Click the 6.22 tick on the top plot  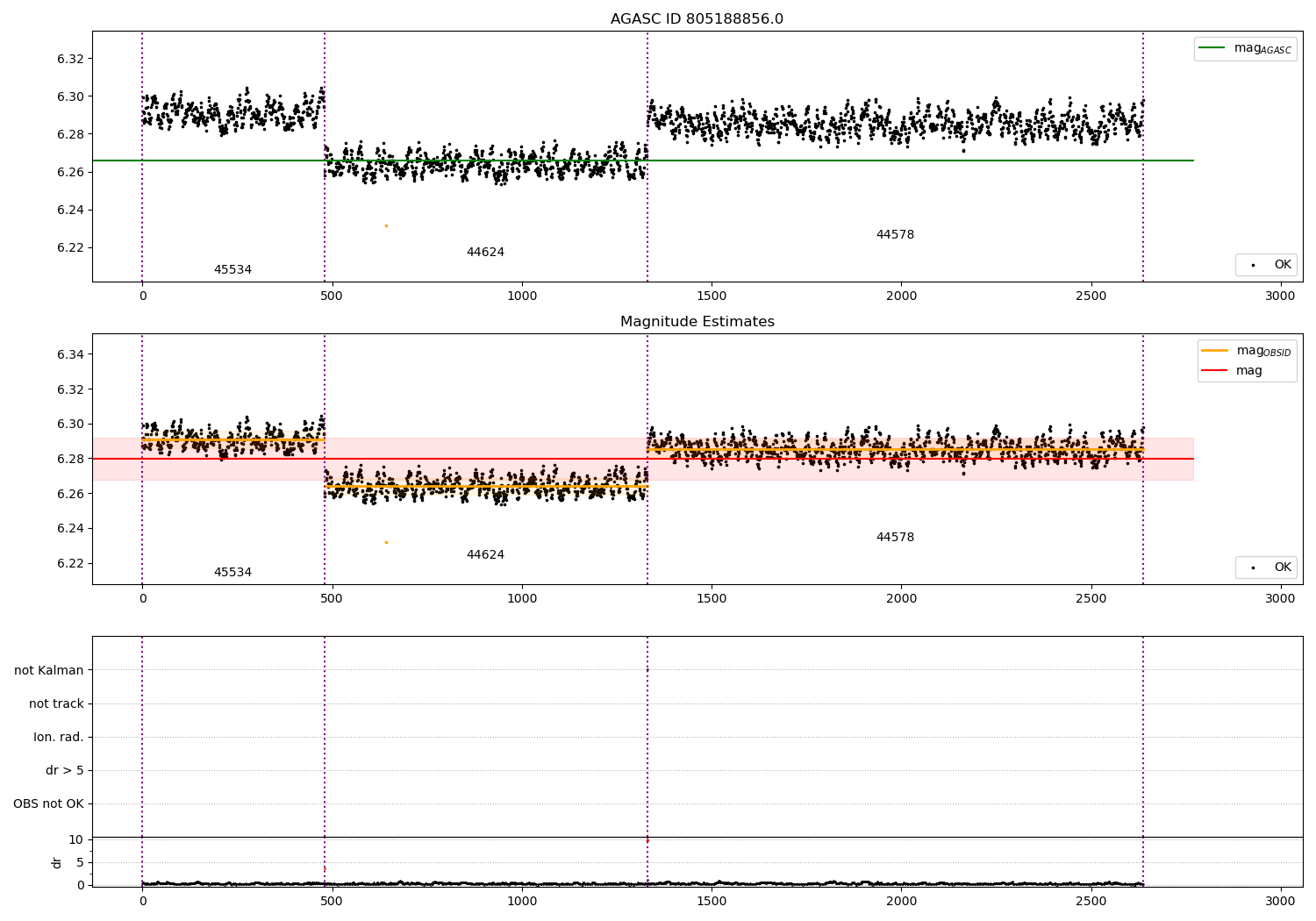pyautogui.click(x=71, y=247)
